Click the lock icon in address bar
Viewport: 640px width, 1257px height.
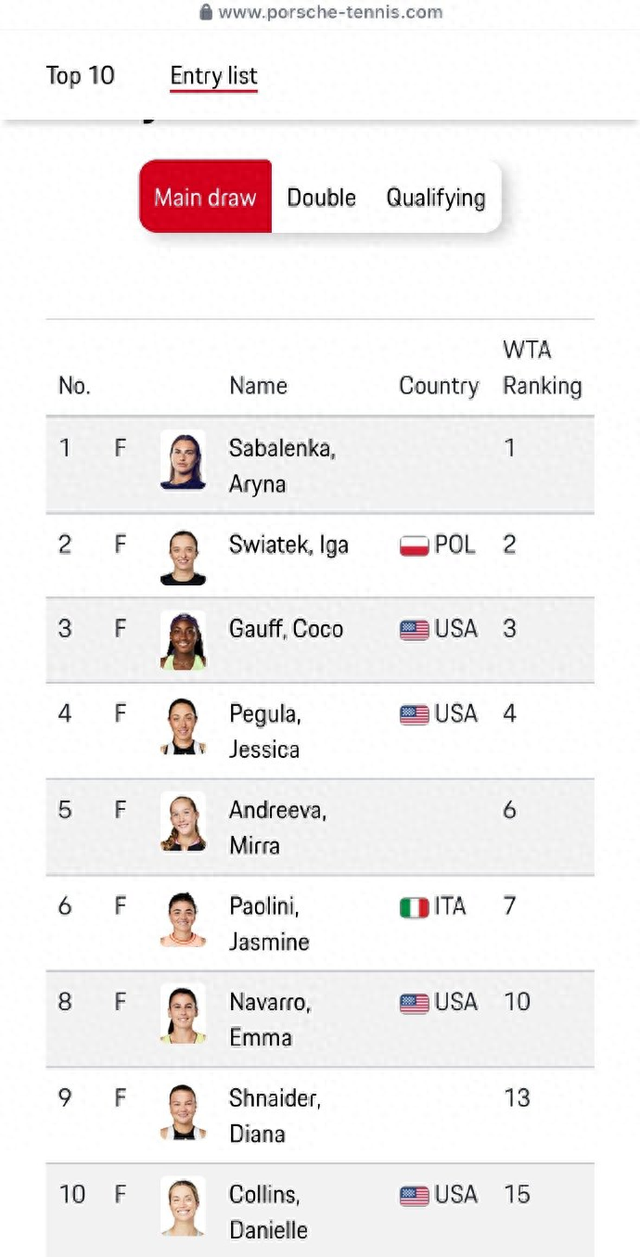pos(206,12)
